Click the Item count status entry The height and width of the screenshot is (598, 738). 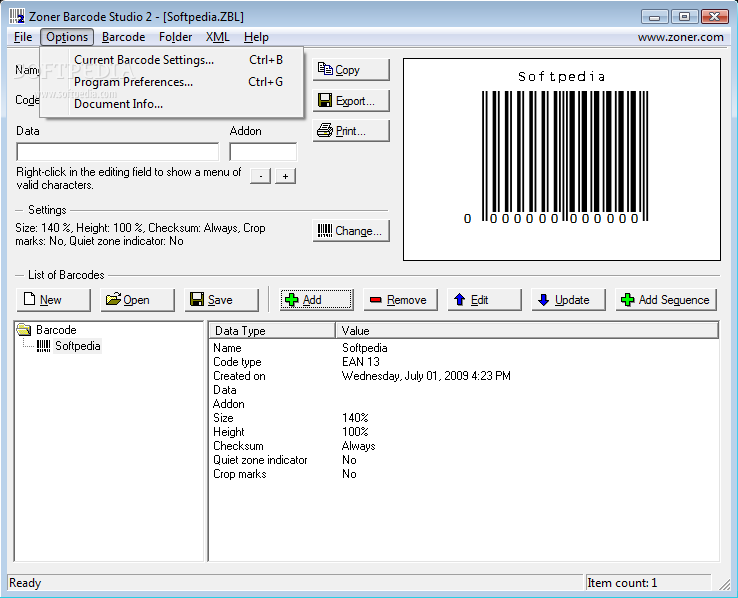click(622, 583)
